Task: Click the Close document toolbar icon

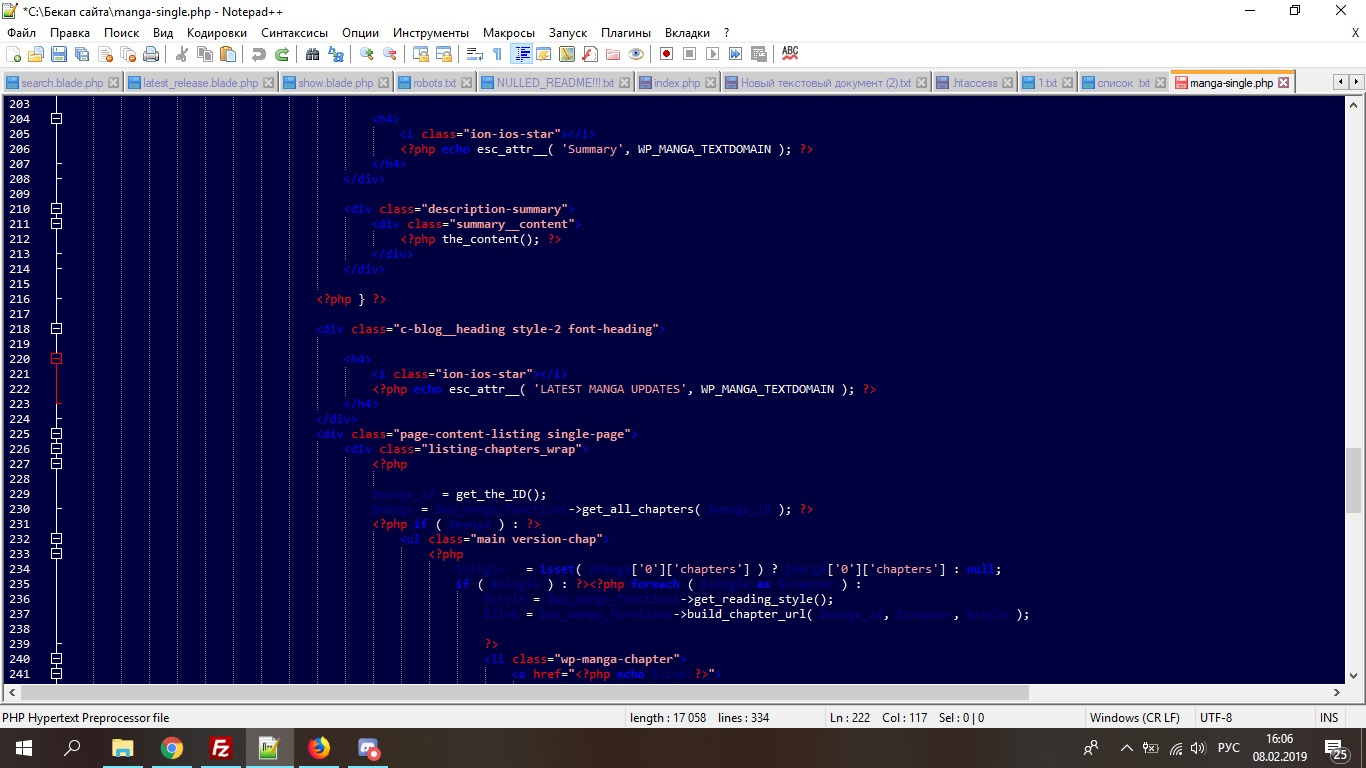Action: click(105, 54)
